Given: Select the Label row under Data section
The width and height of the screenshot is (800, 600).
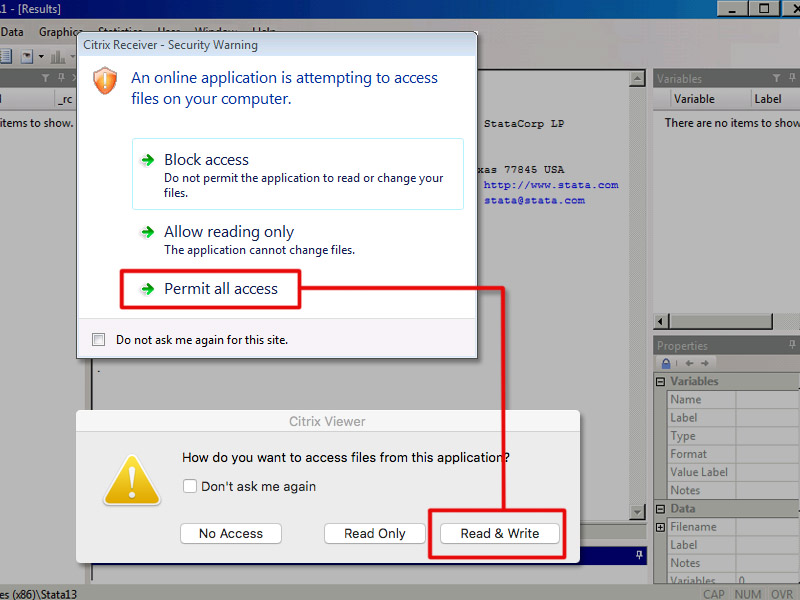Looking at the screenshot, I should [x=733, y=545].
